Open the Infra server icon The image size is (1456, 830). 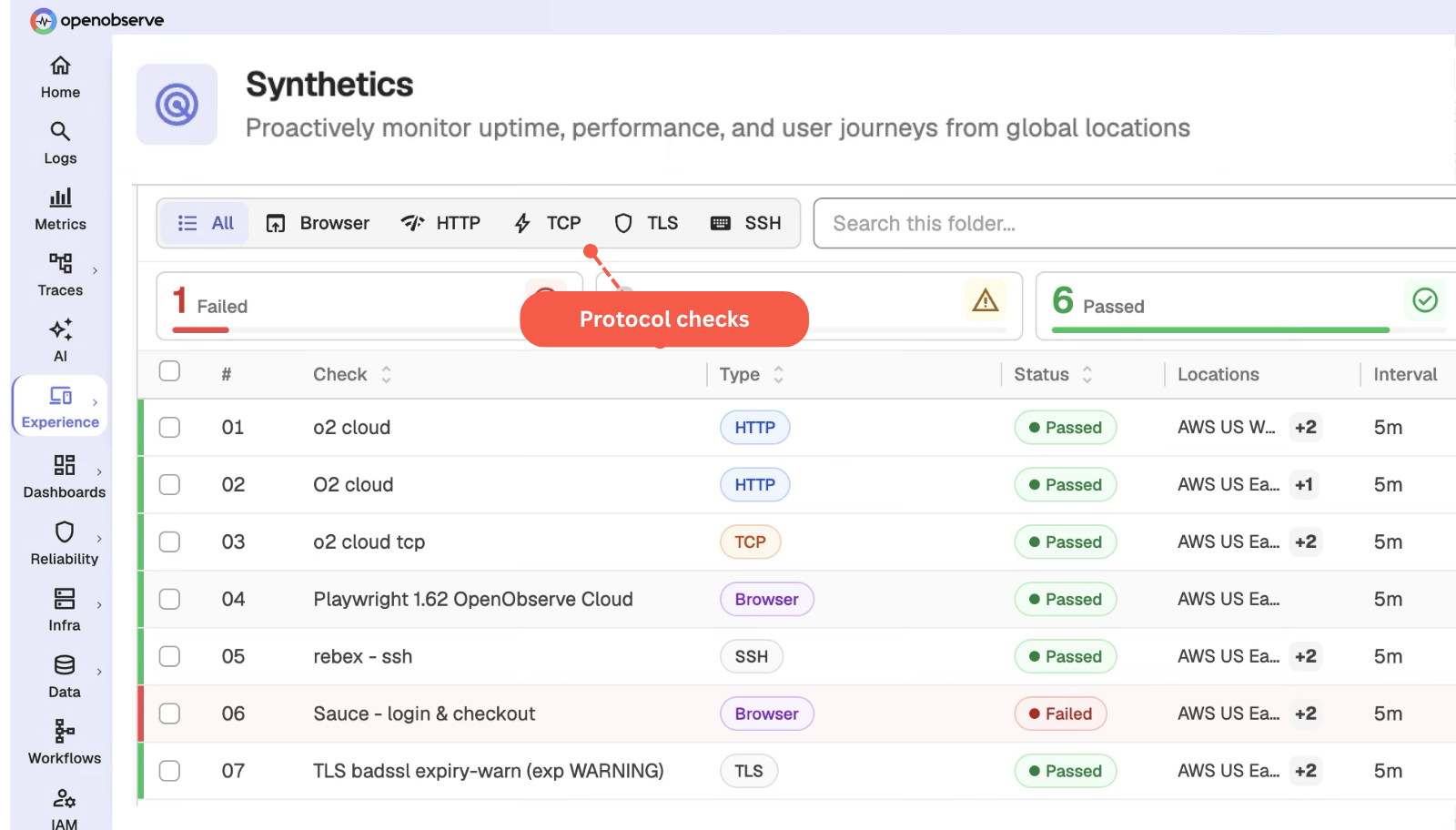click(x=64, y=598)
